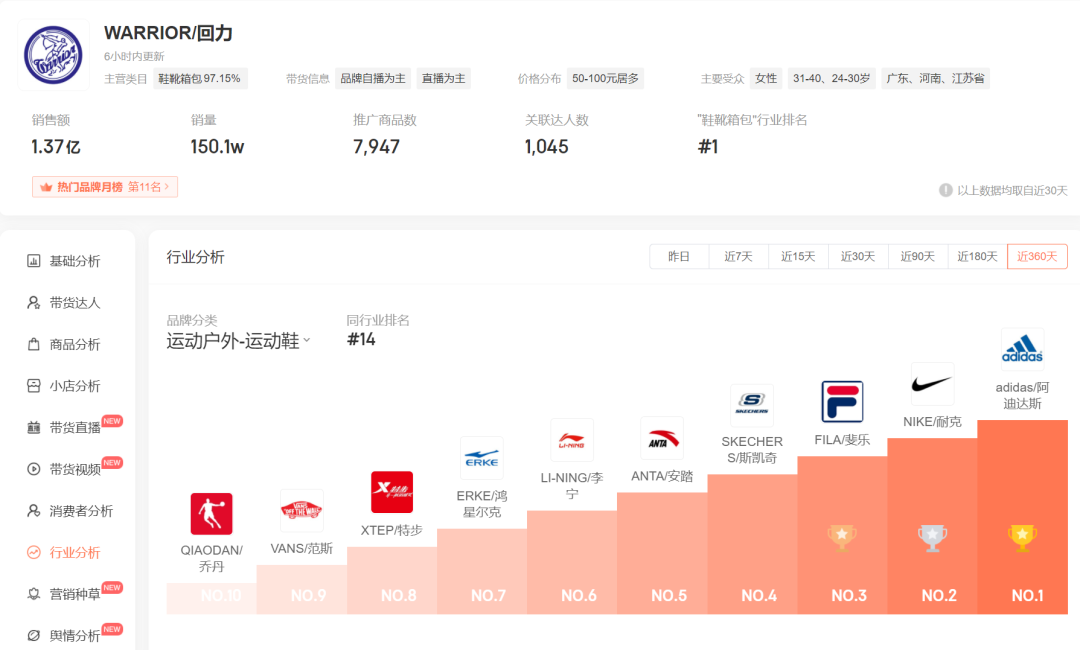
Task: Select the NIKE swoosh logo in the chart
Action: coord(932,382)
